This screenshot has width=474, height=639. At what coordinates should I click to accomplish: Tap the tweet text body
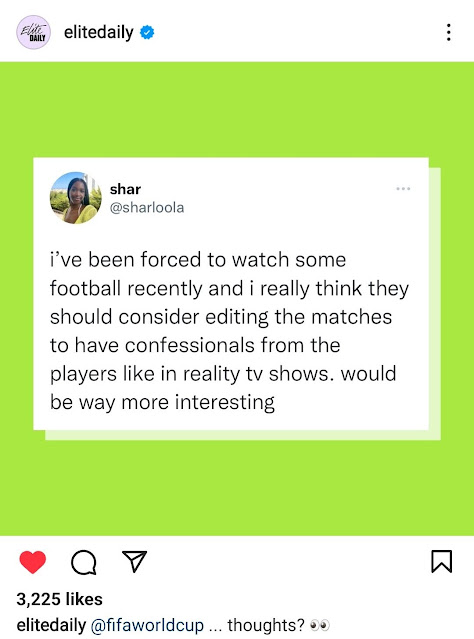click(229, 331)
